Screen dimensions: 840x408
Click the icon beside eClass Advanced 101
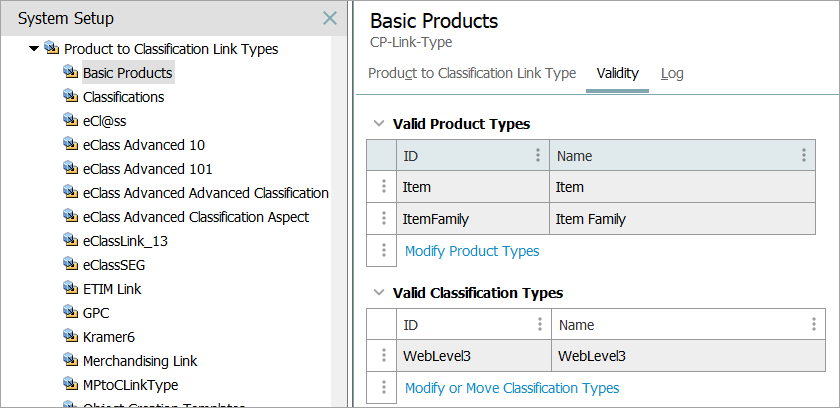[71, 169]
